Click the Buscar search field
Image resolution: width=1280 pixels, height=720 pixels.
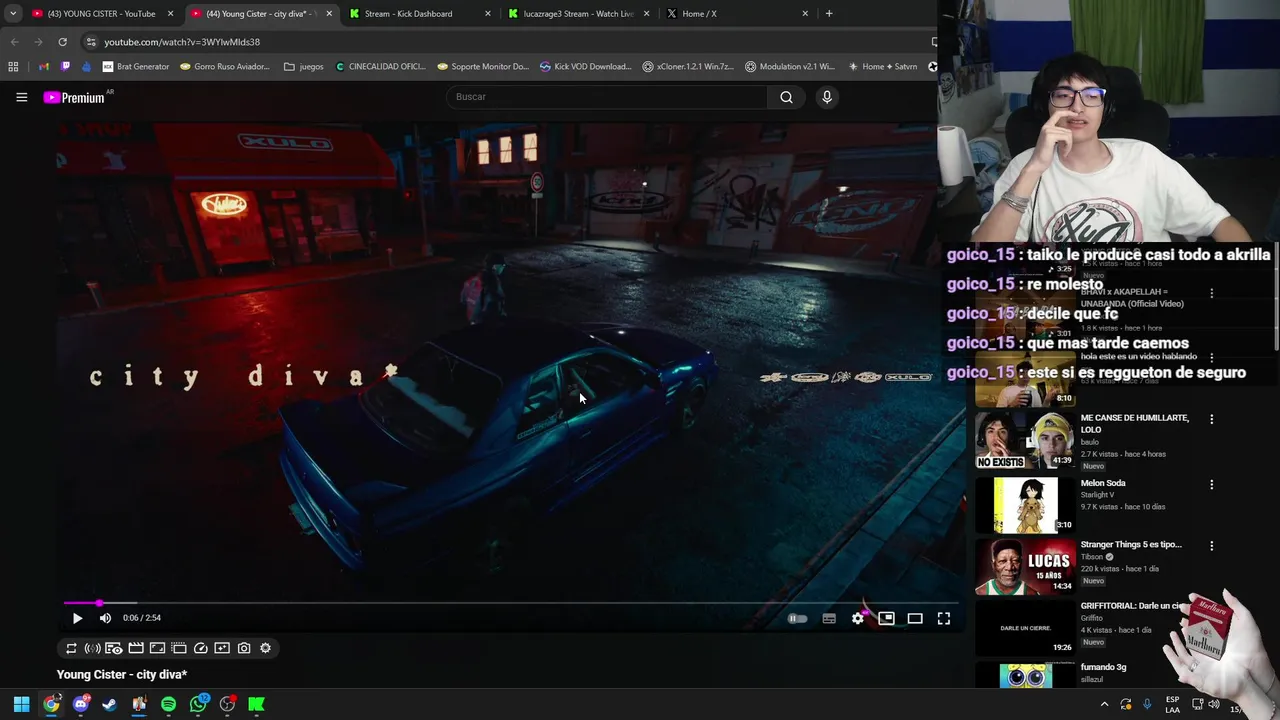coord(606,97)
